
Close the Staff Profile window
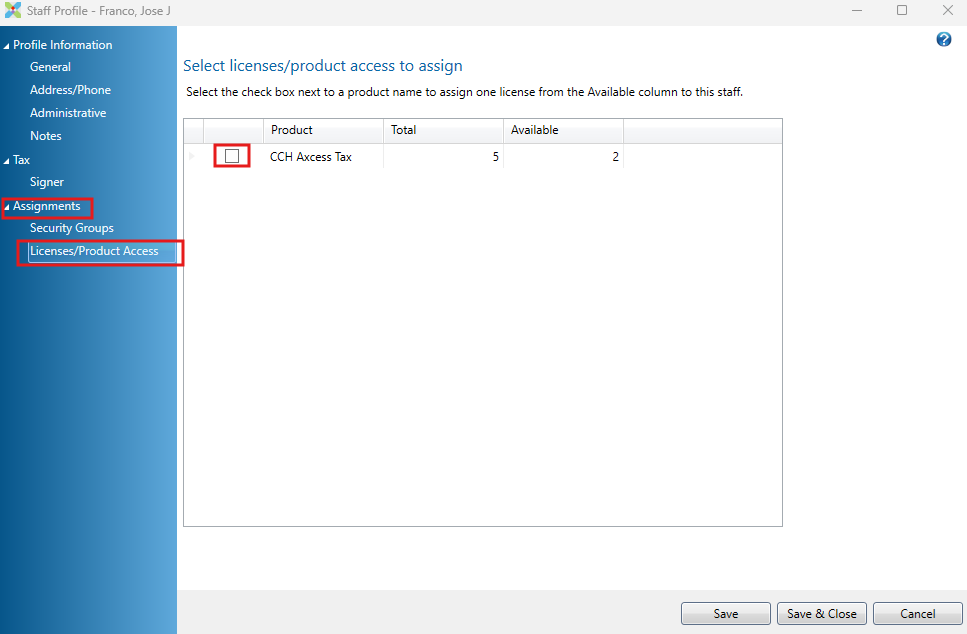tap(948, 10)
